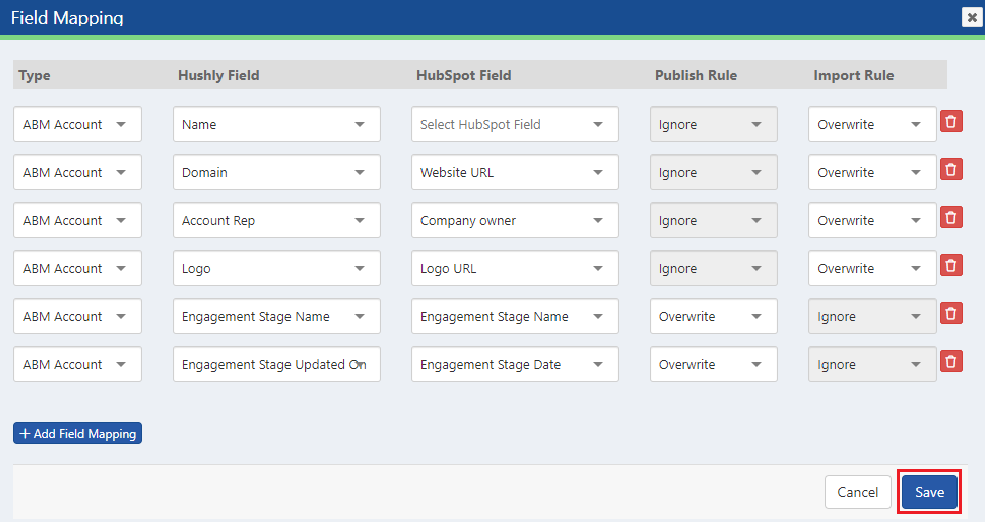
Task: Open Import Rule dropdown for Domain row
Action: point(872,172)
